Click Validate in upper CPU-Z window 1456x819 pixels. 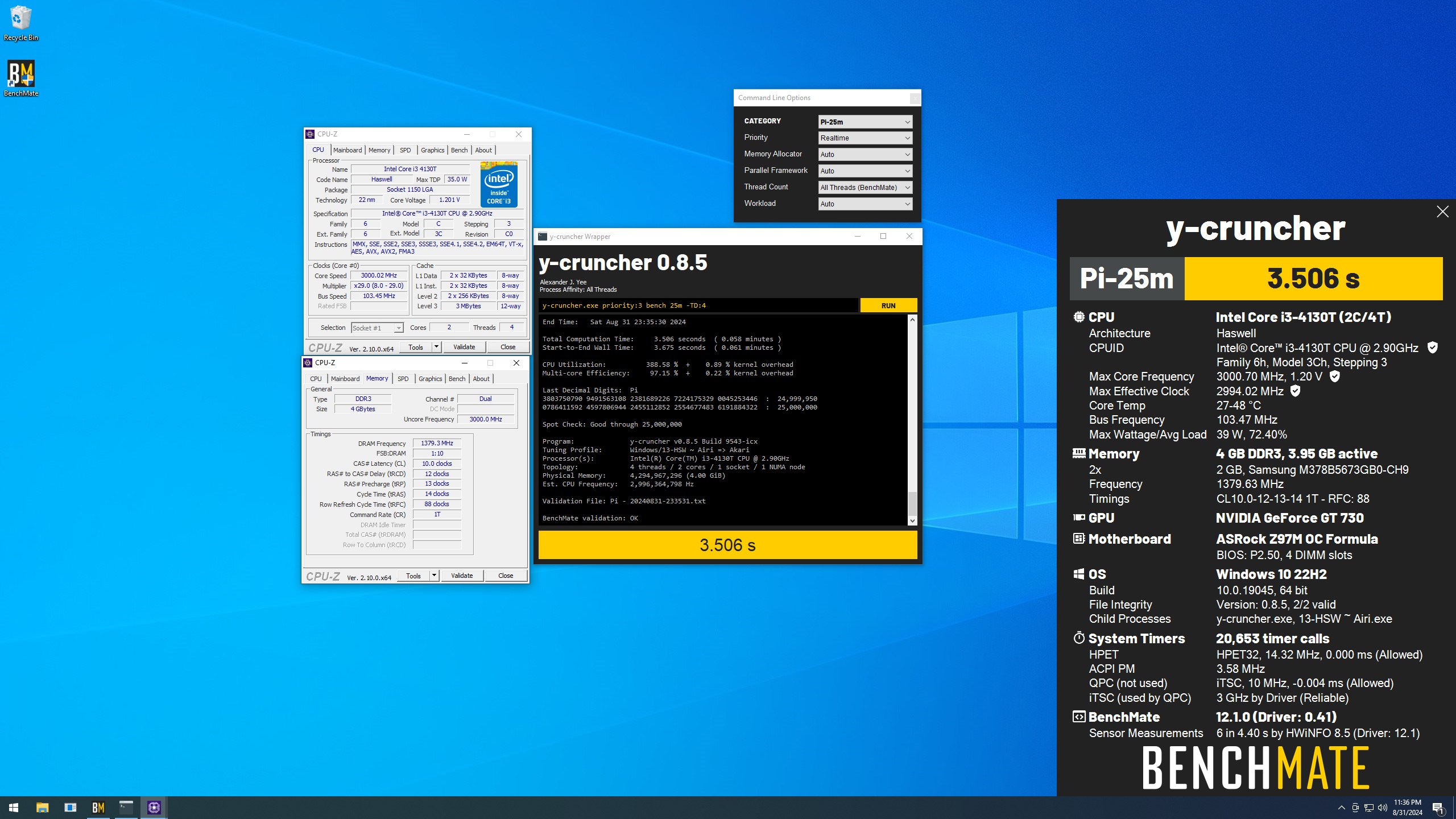464,347
